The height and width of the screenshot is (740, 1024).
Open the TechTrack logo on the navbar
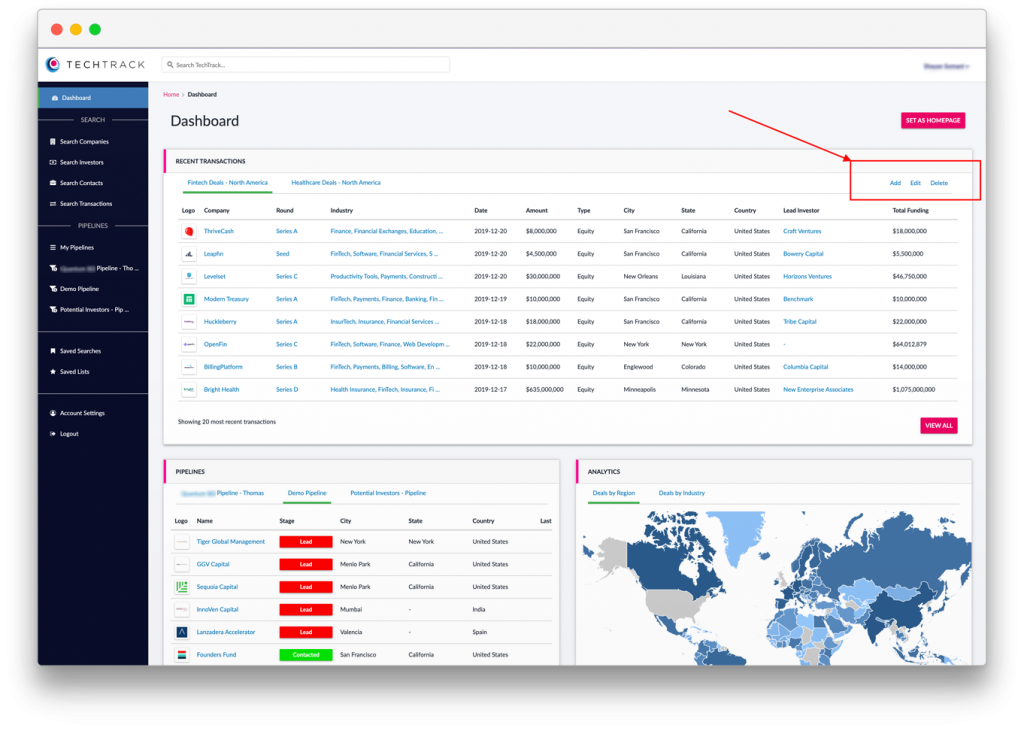96,63
